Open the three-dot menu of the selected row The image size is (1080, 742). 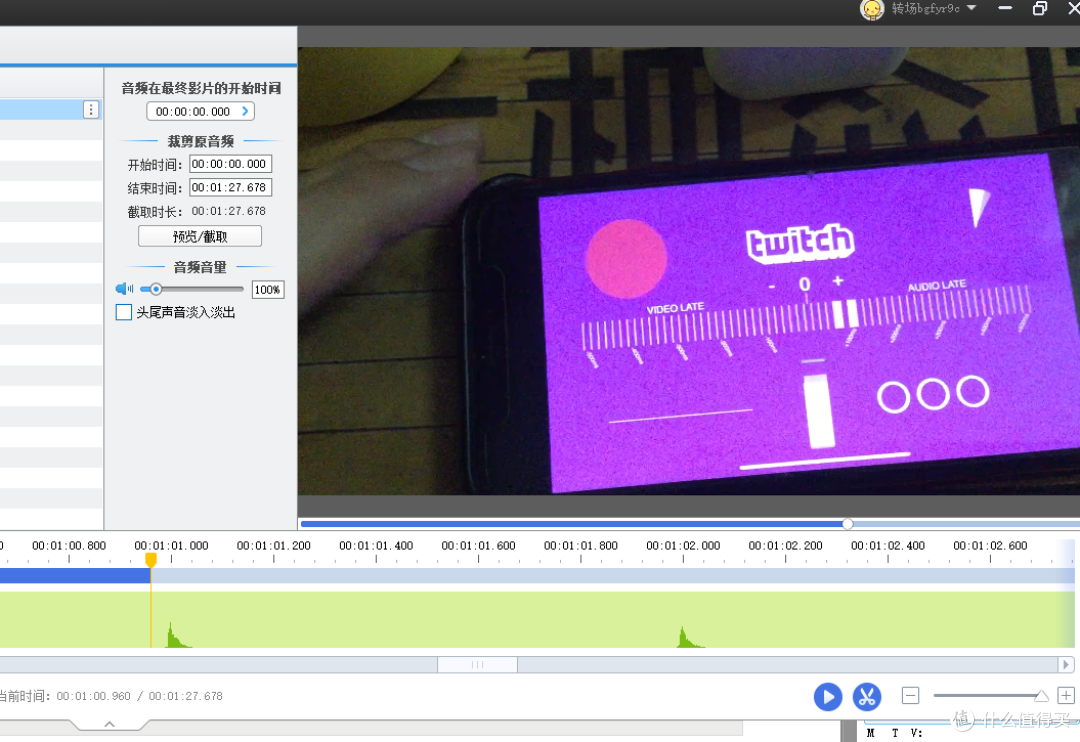[91, 110]
